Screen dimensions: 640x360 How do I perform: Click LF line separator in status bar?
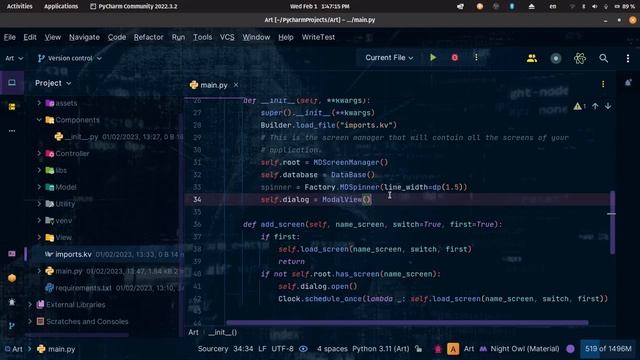[262, 349]
